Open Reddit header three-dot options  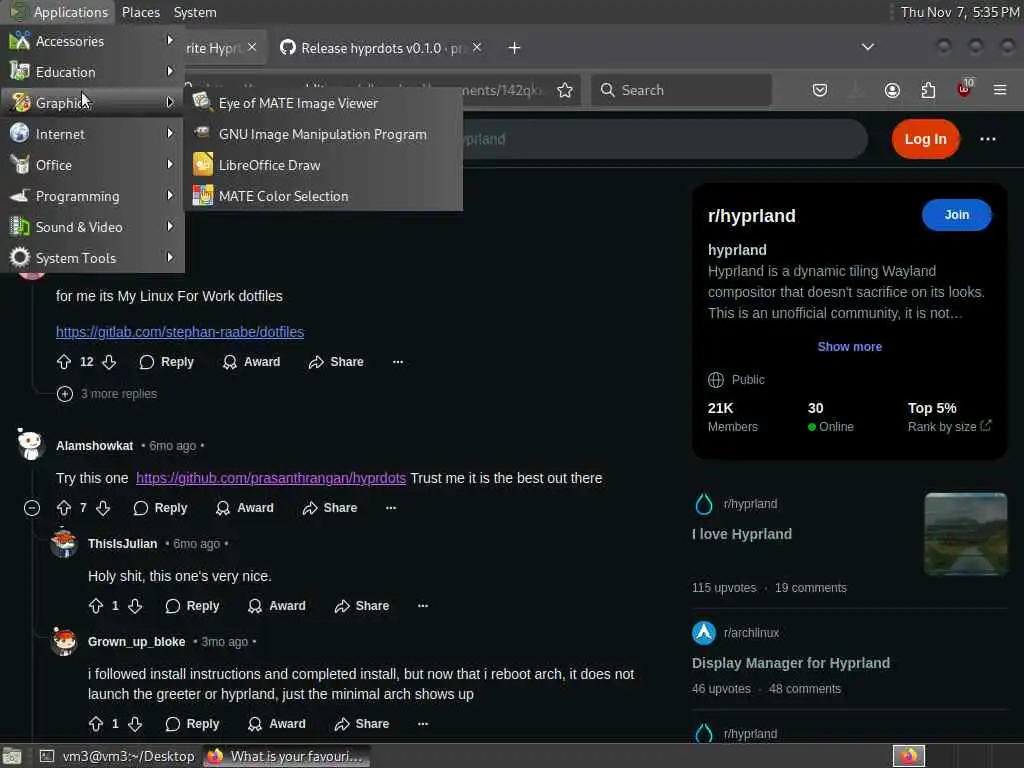987,139
